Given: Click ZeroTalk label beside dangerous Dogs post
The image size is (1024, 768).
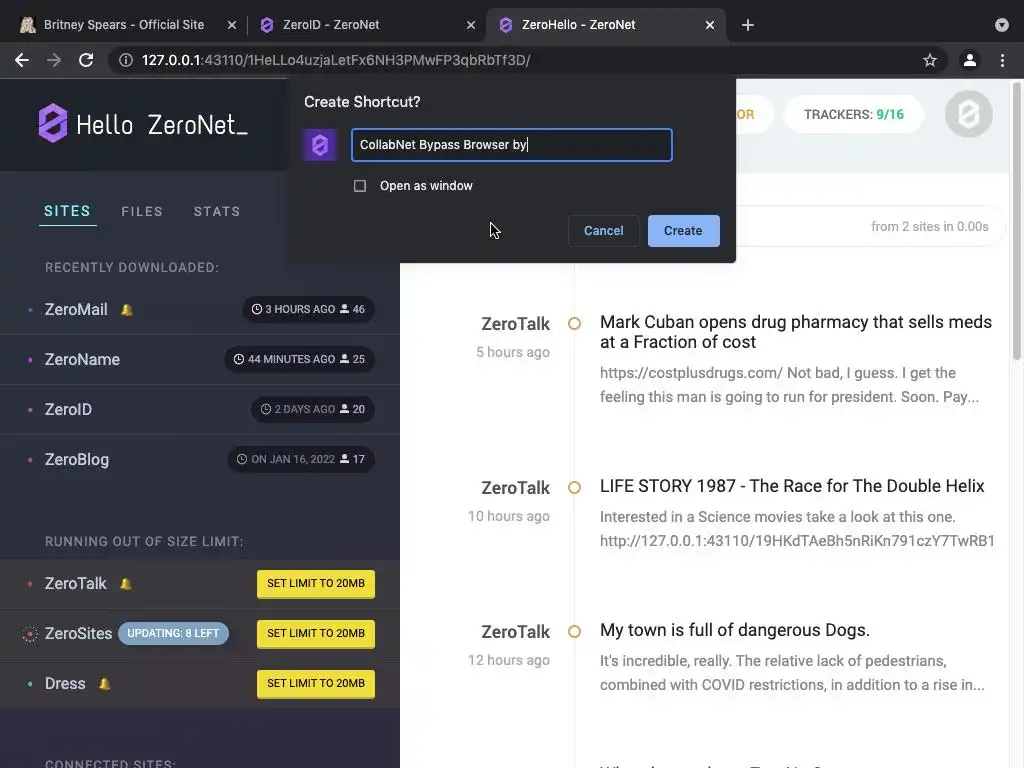Looking at the screenshot, I should 515,632.
